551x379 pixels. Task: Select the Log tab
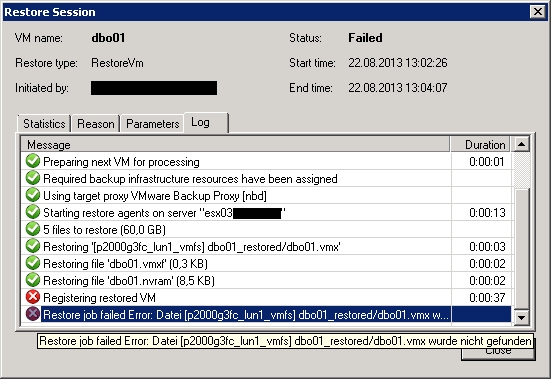[206, 123]
